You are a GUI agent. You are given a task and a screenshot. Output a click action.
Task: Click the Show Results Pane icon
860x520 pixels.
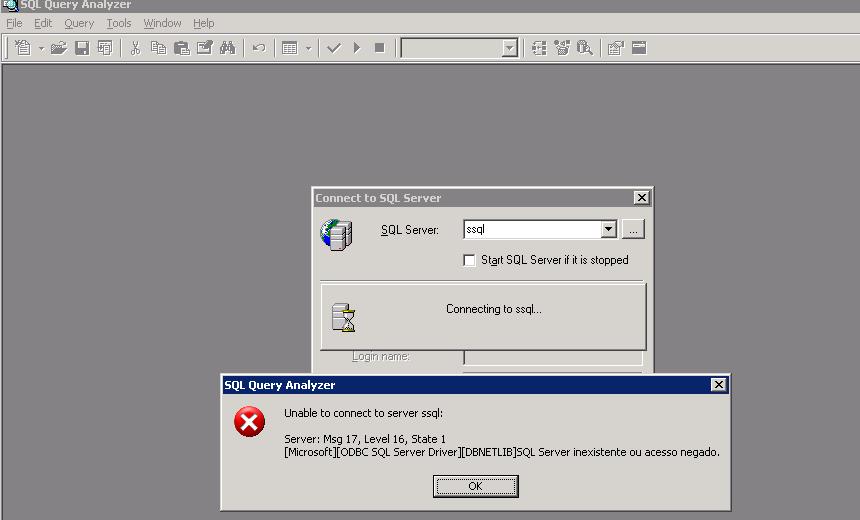pos(639,48)
